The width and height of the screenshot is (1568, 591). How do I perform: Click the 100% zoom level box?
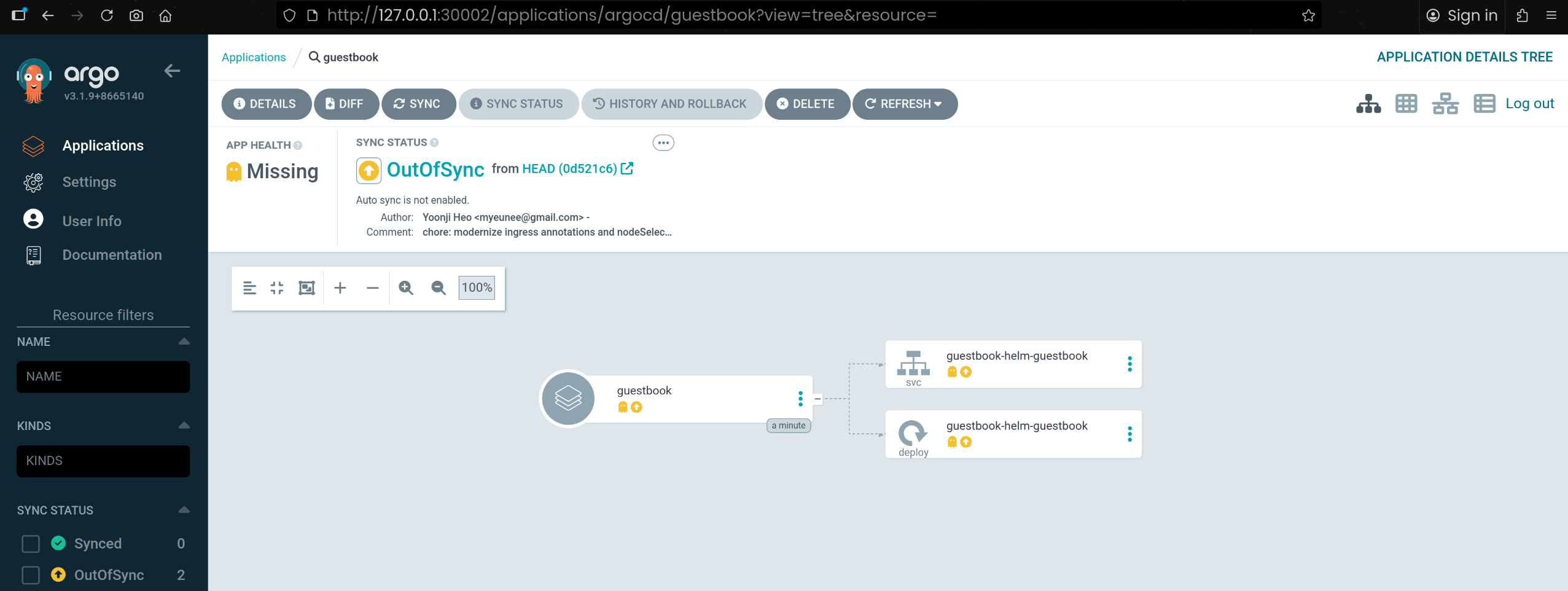[x=477, y=288]
